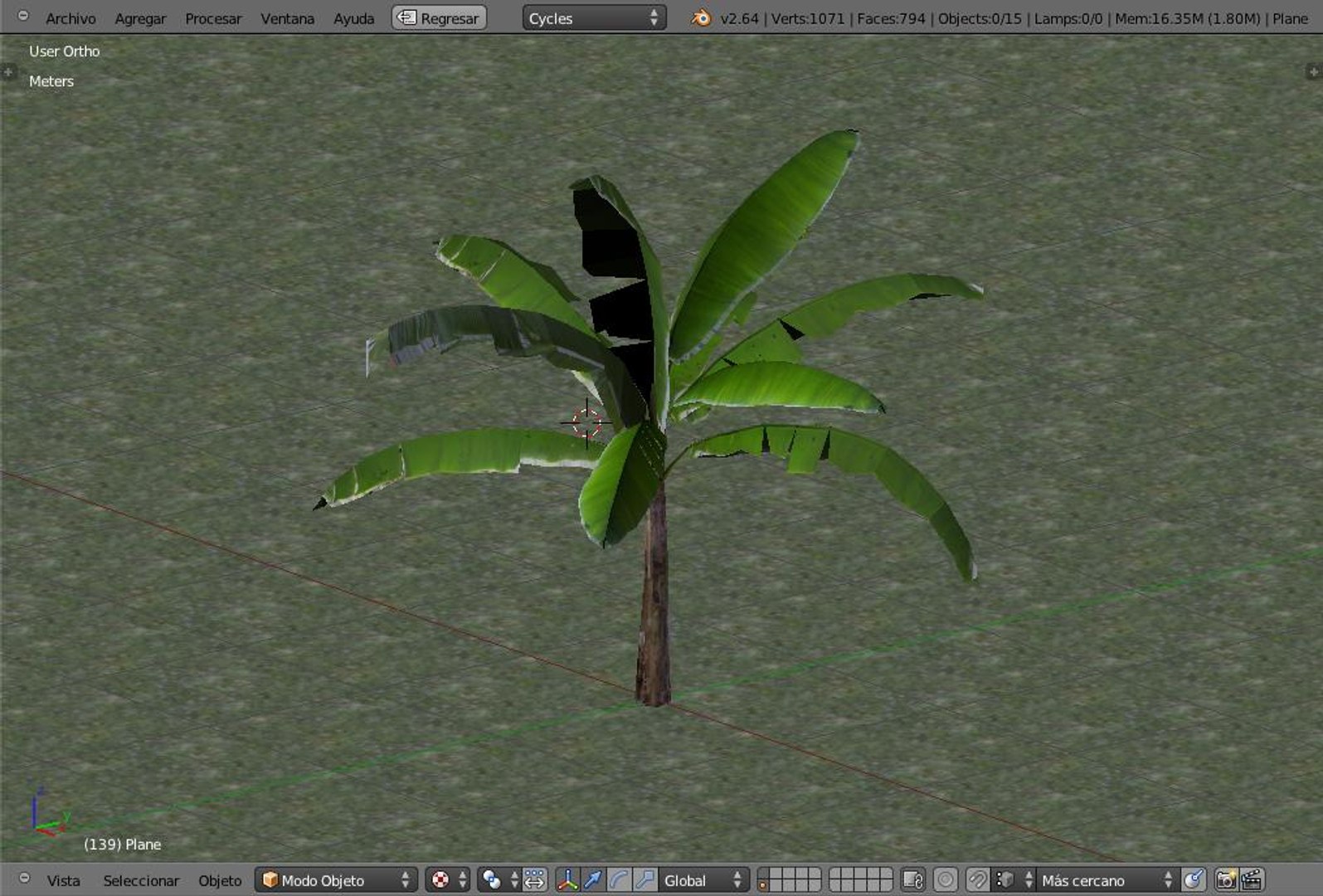Open the Ventana menu
1323x896 pixels.
(x=287, y=18)
